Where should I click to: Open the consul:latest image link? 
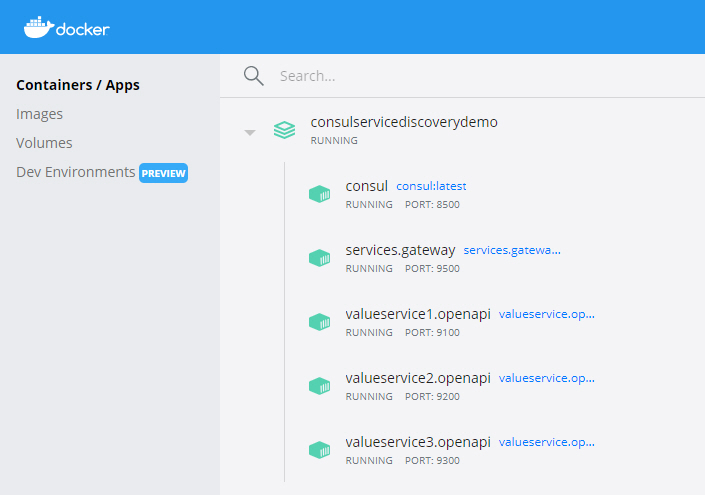pos(431,186)
